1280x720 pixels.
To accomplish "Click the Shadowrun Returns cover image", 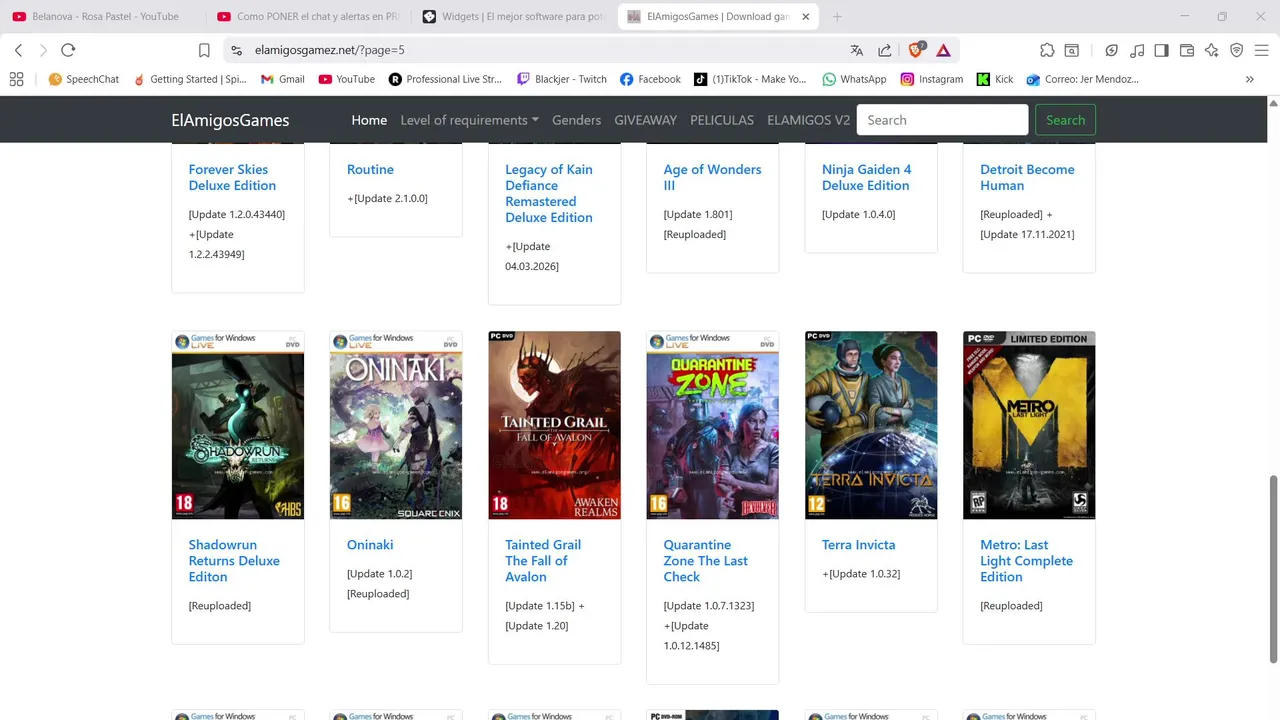I will click(x=238, y=425).
